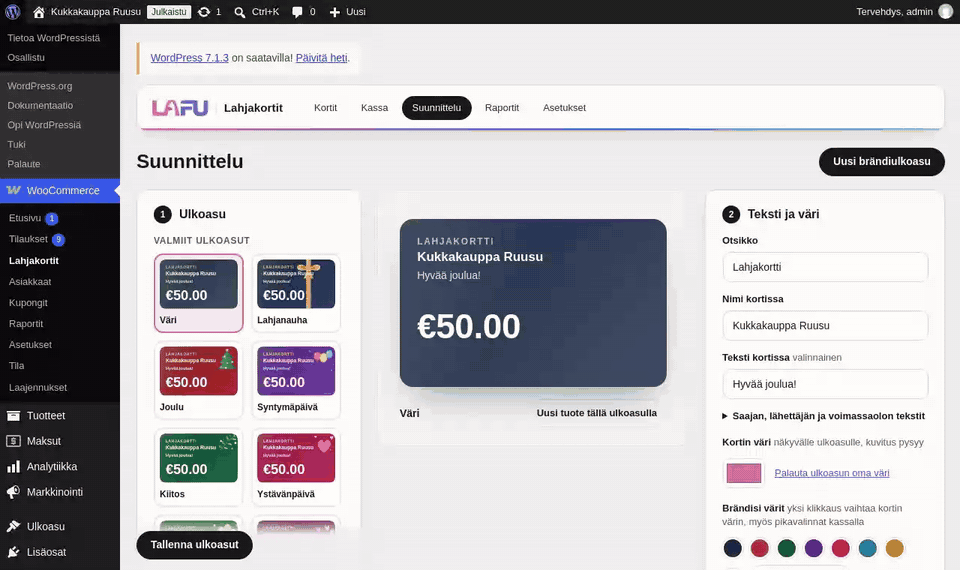960x570 pixels.
Task: Open the Ctrl+K search icon
Action: tap(239, 12)
